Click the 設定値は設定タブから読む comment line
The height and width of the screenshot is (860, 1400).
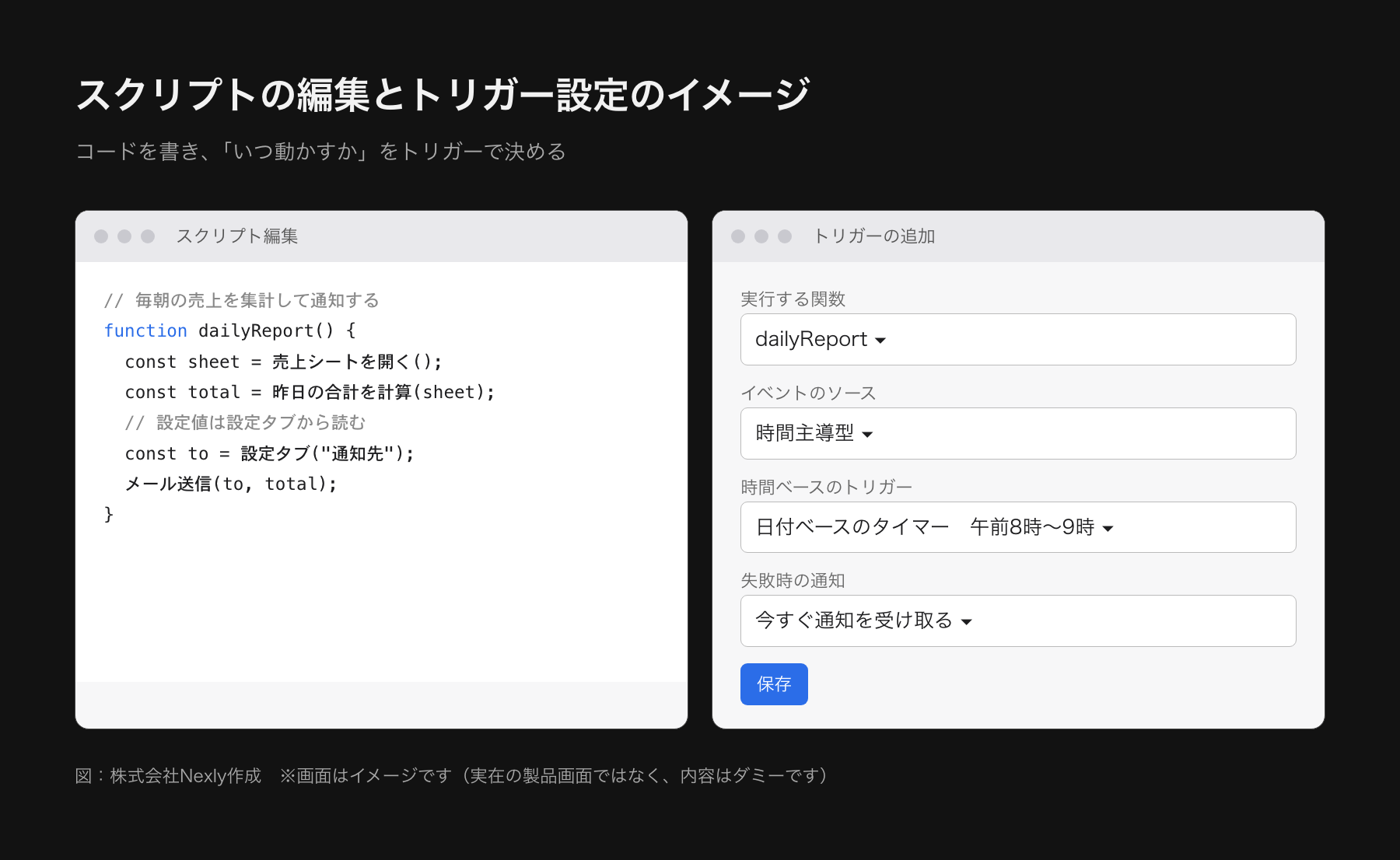pyautogui.click(x=245, y=422)
